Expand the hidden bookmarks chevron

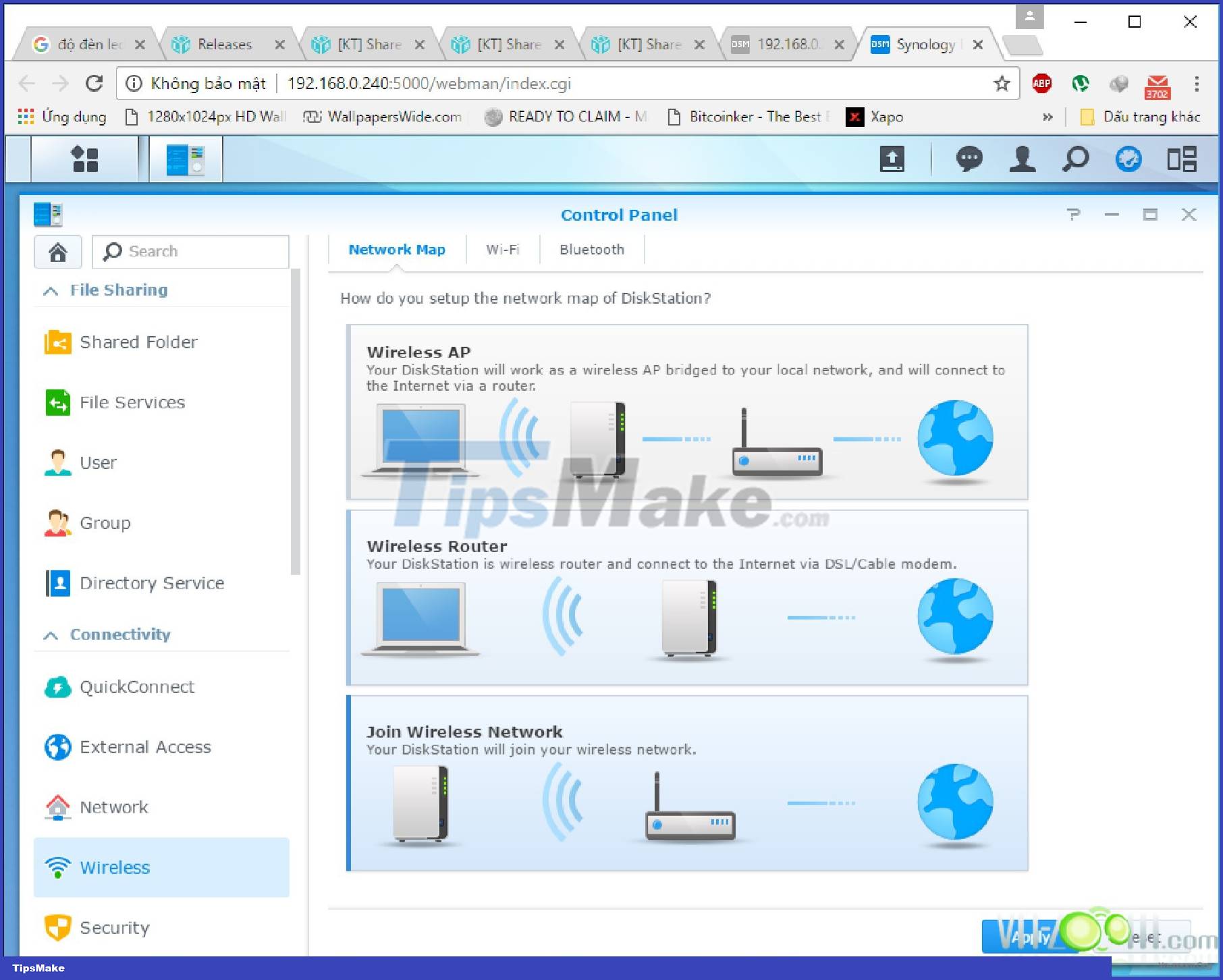pos(1047,117)
